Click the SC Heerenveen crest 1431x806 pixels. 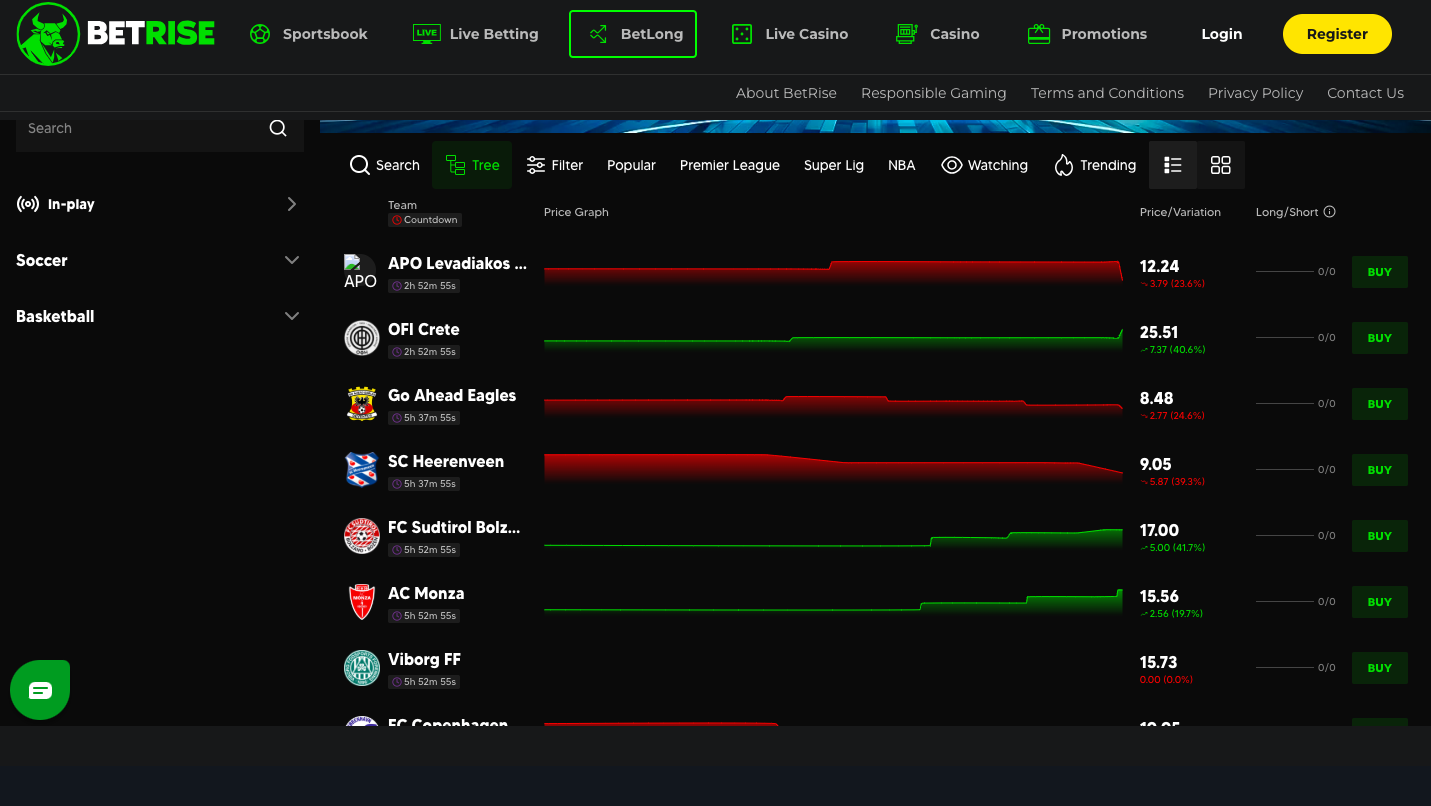click(x=362, y=470)
